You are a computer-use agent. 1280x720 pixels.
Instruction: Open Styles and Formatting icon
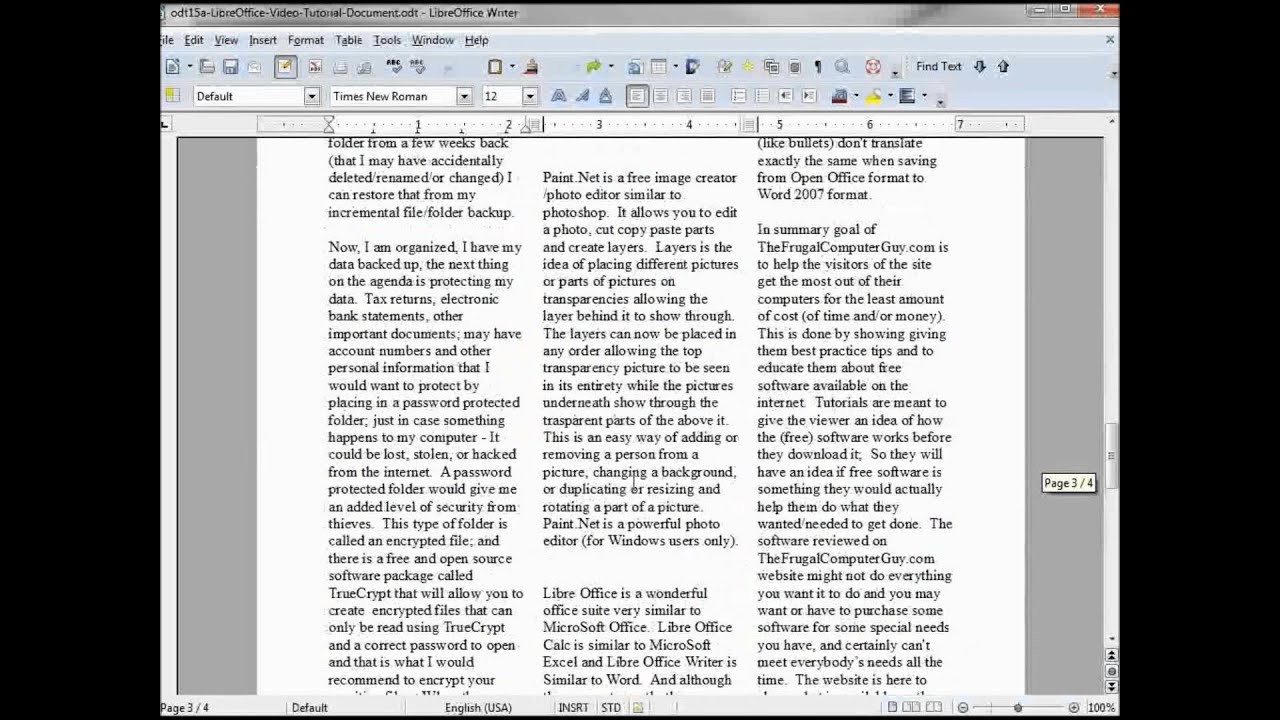[173, 96]
